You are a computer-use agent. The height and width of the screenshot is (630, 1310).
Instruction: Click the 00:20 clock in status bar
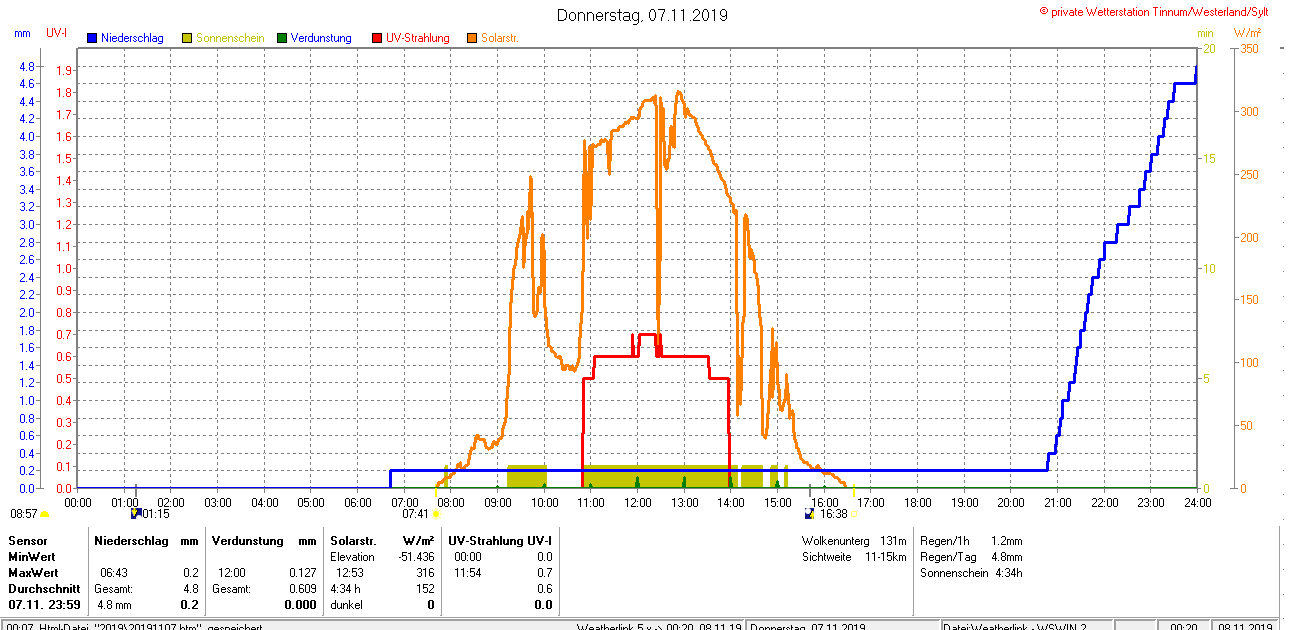coord(1184,626)
